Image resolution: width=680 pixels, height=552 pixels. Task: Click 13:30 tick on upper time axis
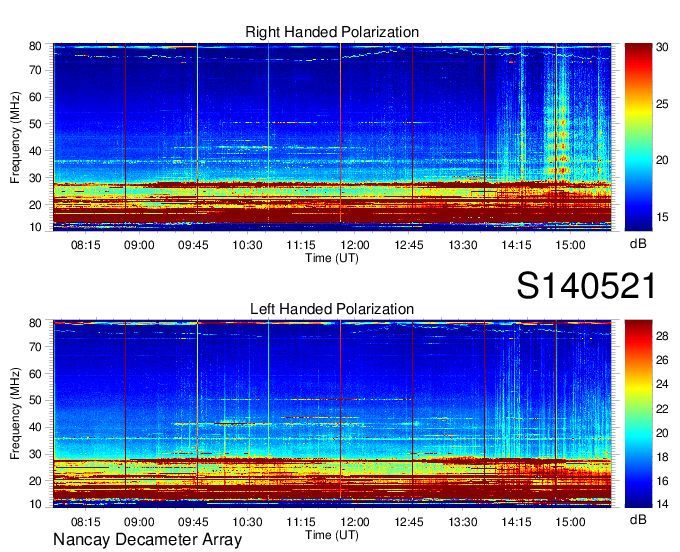click(x=463, y=245)
